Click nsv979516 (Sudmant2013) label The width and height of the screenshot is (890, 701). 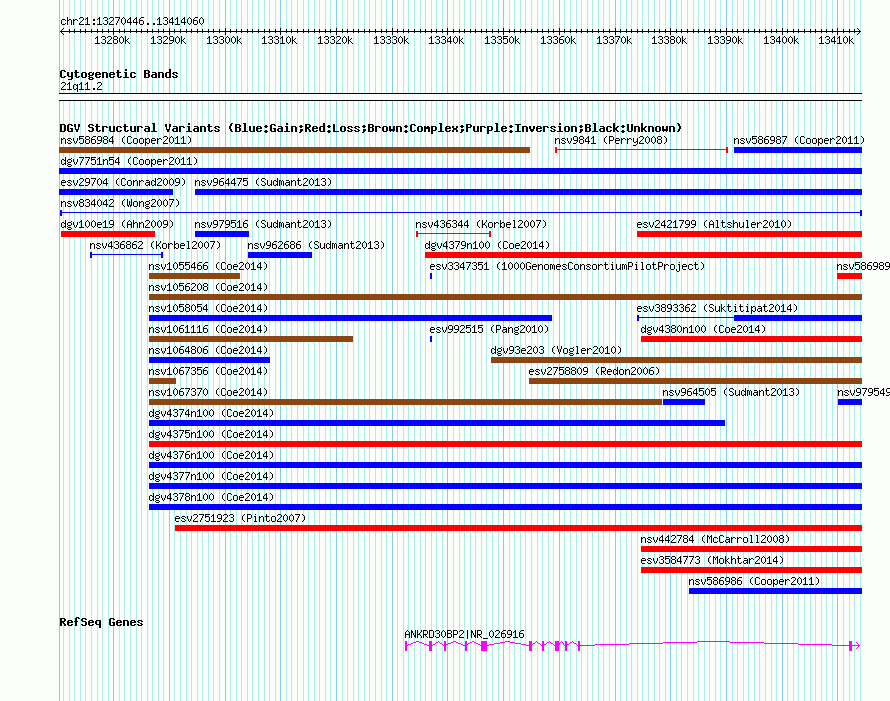[x=263, y=224]
